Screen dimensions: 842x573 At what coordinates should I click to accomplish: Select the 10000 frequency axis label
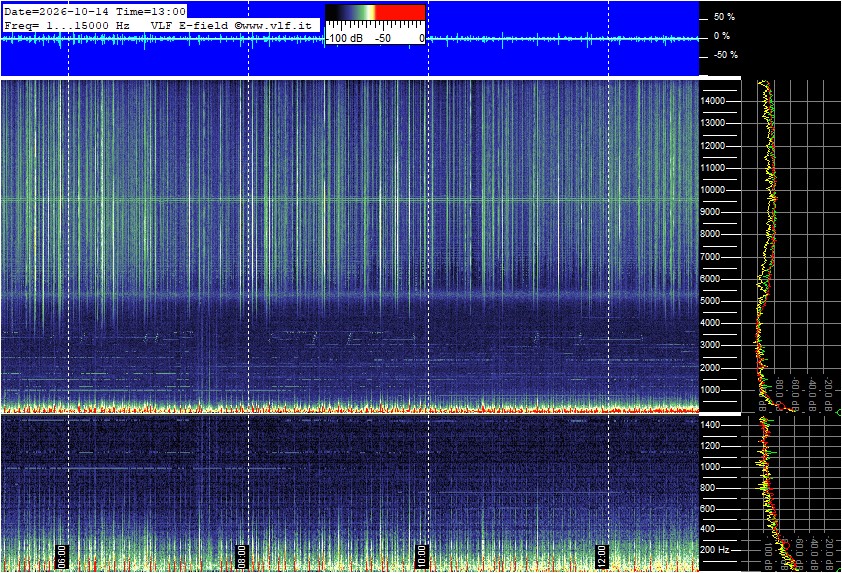712,190
